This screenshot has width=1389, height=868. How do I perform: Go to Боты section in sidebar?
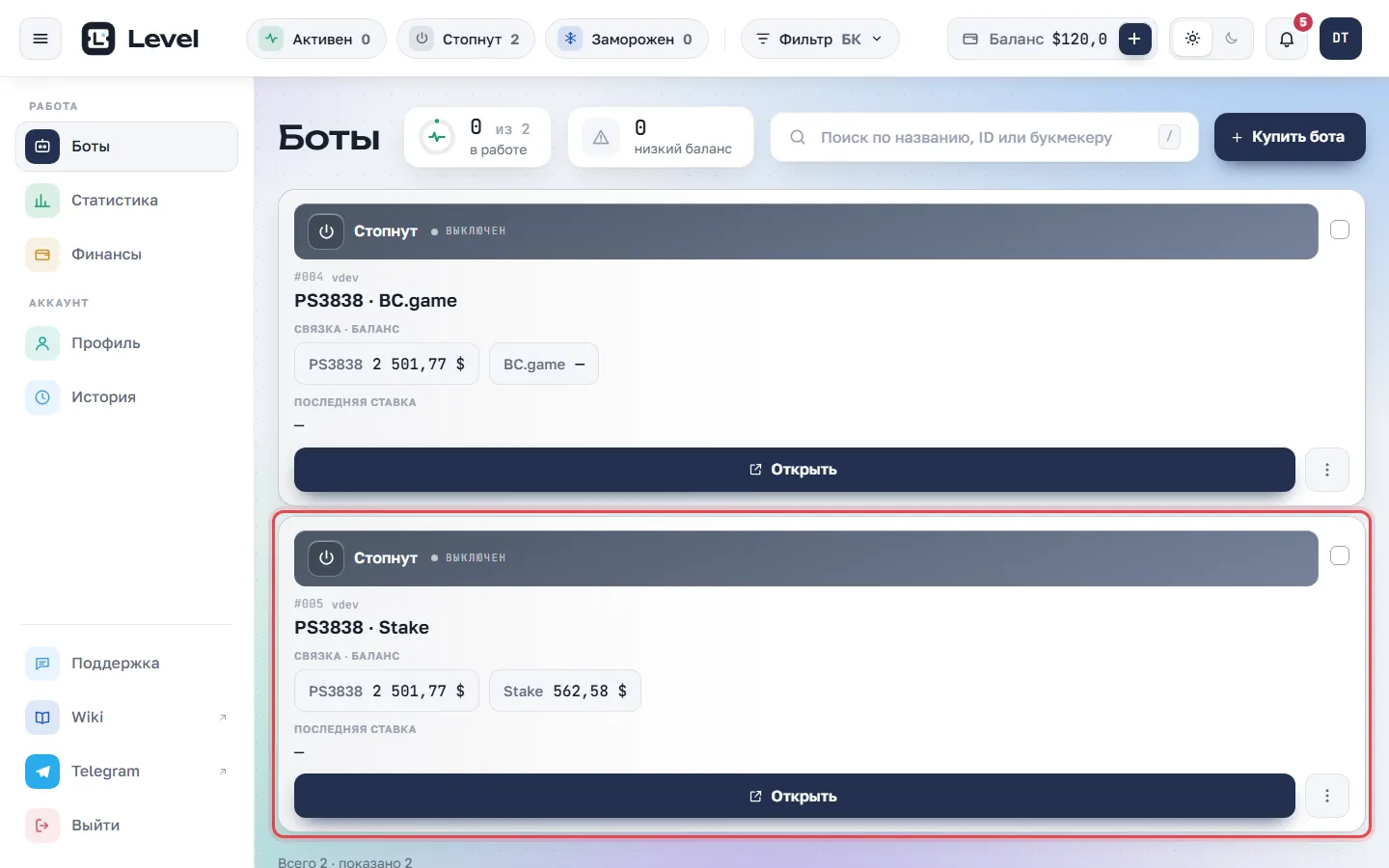126,147
